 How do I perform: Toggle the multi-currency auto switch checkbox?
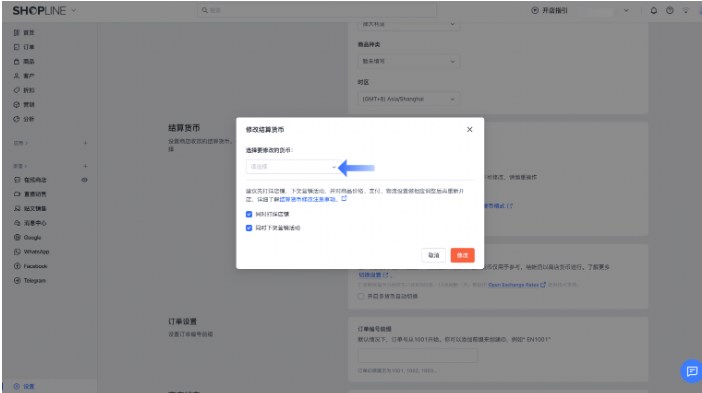pos(361,296)
